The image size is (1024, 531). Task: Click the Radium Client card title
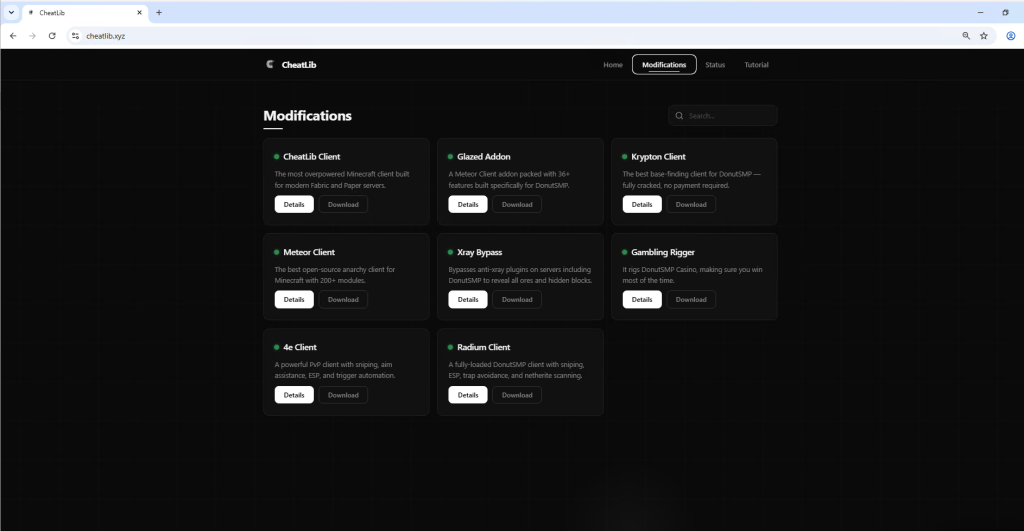point(483,347)
